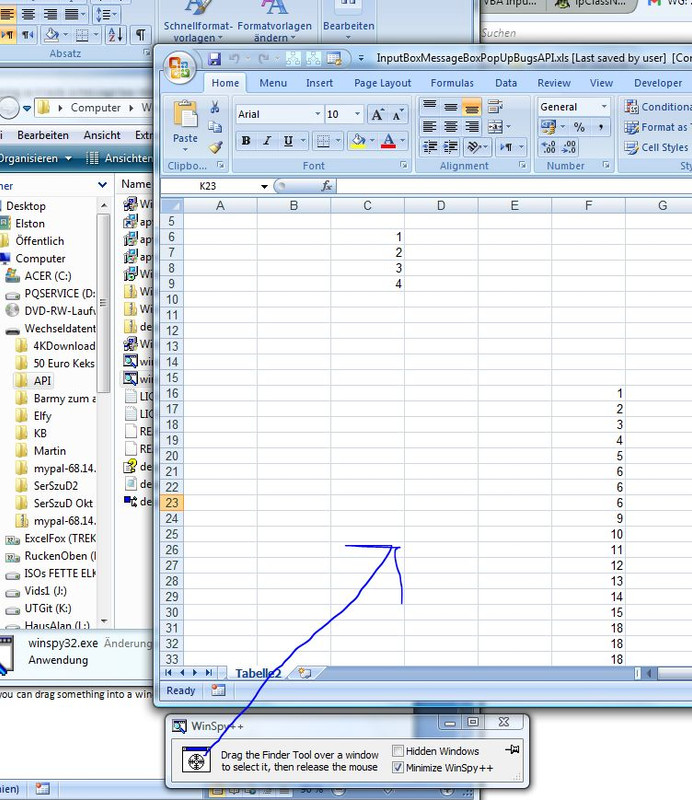Toggle Bold formatting in Excel
Screen dimensions: 692x800
tap(246, 140)
